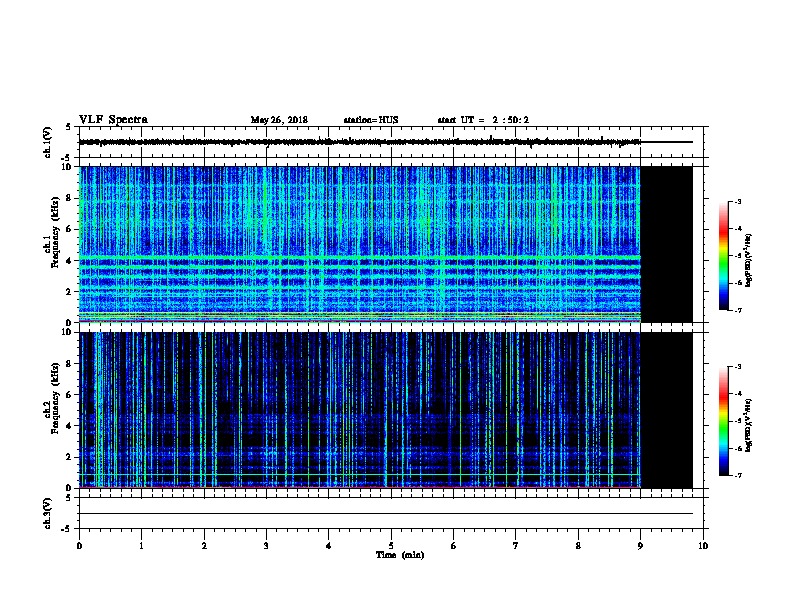Image resolution: width=792 pixels, height=612 pixels.
Task: Click the black no-data block in ch.2 spectrogram
Action: [666, 410]
